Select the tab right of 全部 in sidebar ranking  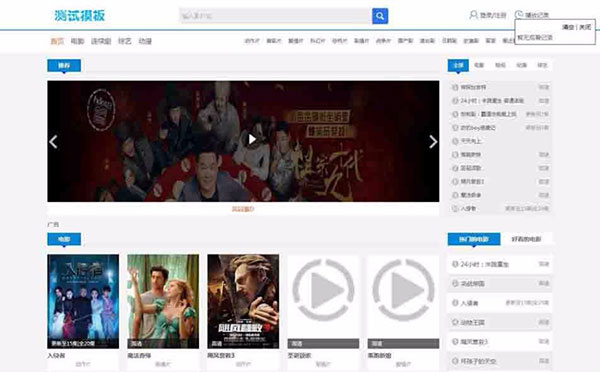click(x=479, y=65)
